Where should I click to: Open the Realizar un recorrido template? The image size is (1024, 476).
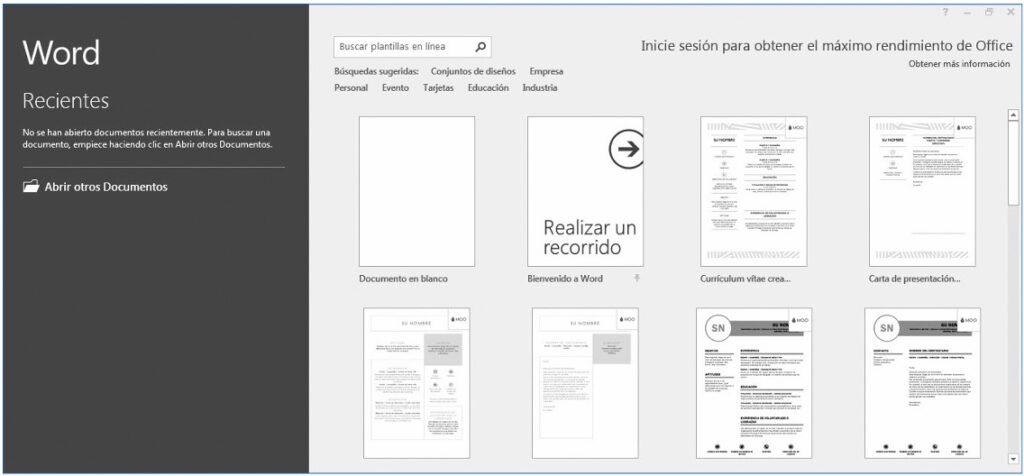pyautogui.click(x=585, y=191)
